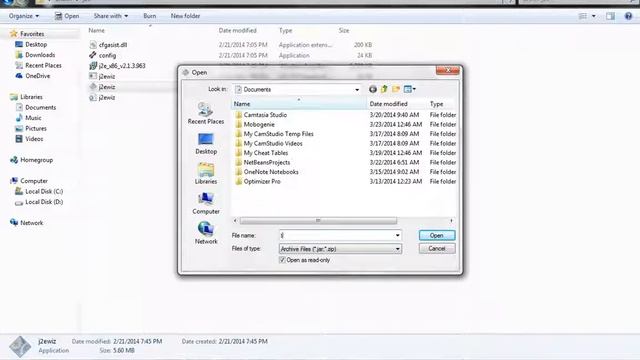Select config application file in Explorer
The height and width of the screenshot is (360, 640).
pyautogui.click(x=103, y=56)
